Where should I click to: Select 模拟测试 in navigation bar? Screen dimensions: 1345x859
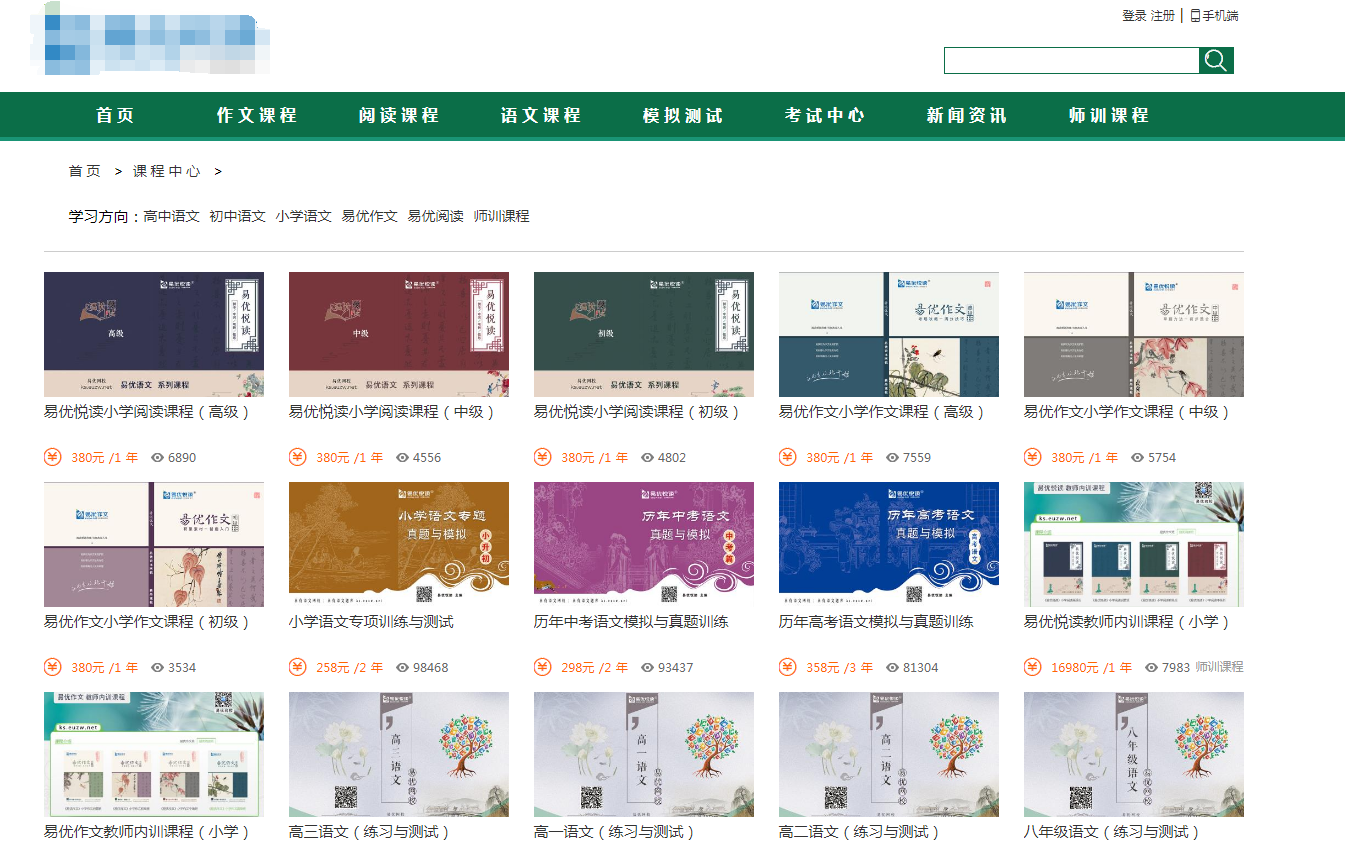pyautogui.click(x=683, y=115)
